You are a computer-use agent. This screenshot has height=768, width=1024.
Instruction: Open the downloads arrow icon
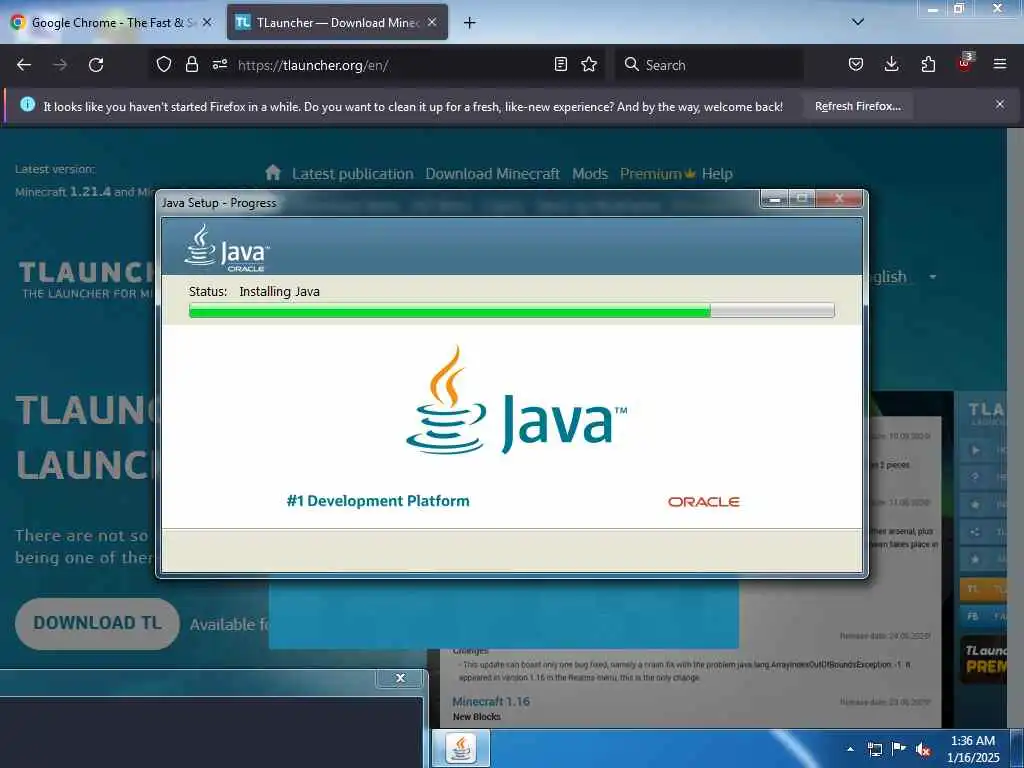point(891,64)
